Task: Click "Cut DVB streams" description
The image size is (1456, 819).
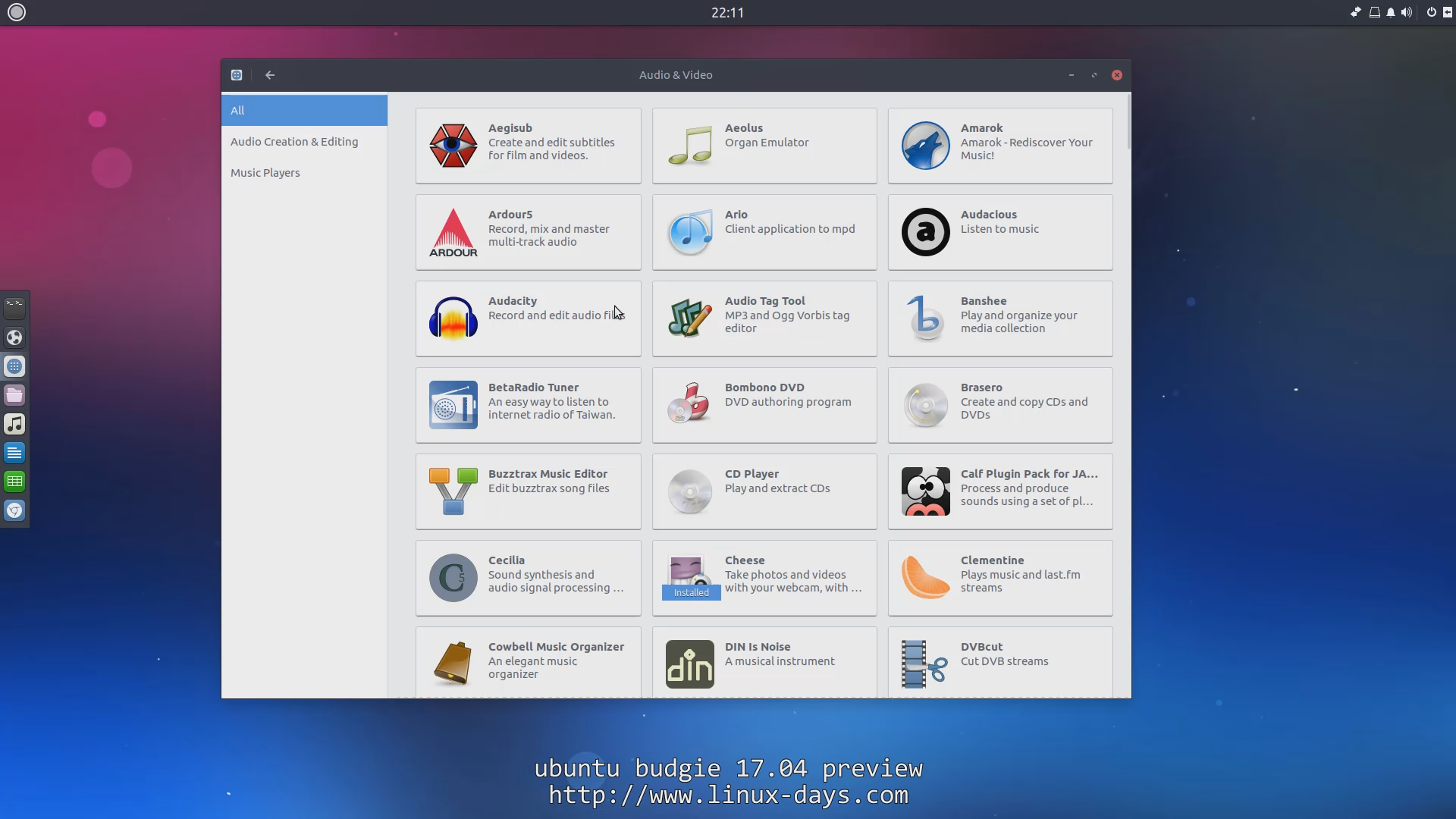Action: (x=1004, y=661)
